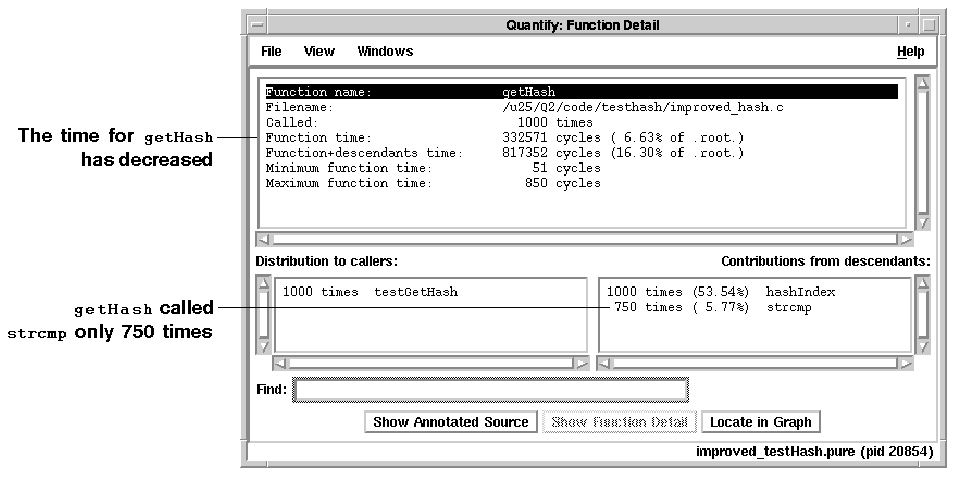Select testGetHash caller entry
The image size is (960, 478).
tap(370, 292)
